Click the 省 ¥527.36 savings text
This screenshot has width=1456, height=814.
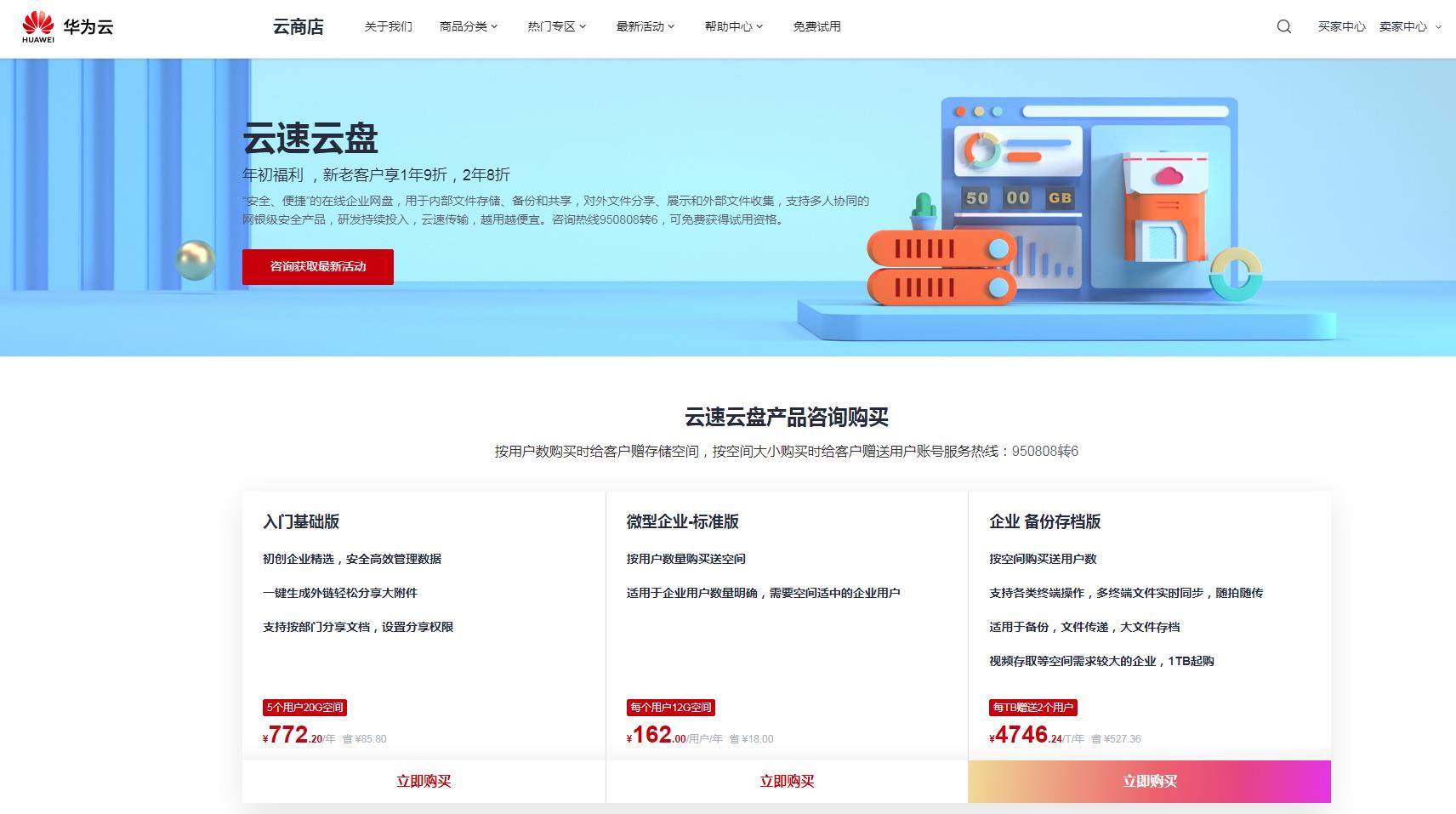point(1116,738)
